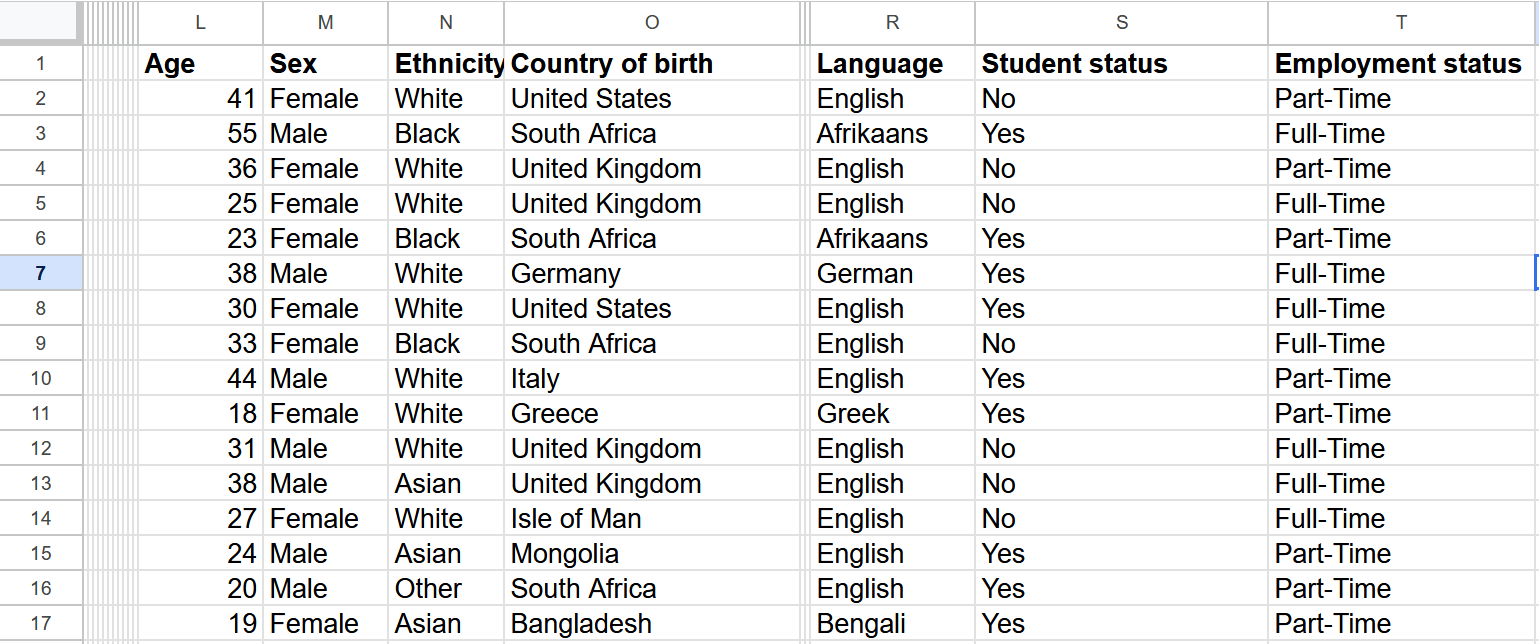Select row header 7

pyautogui.click(x=40, y=273)
